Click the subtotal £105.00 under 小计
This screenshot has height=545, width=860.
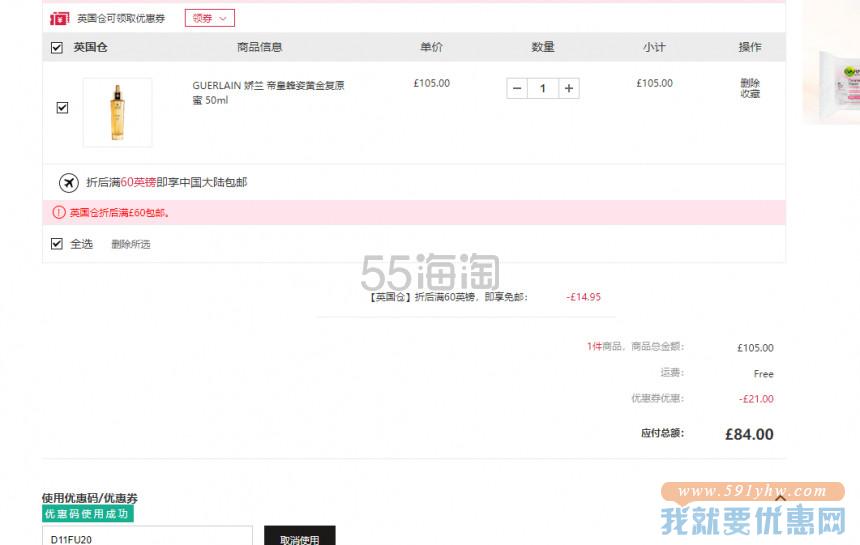pyautogui.click(x=654, y=83)
